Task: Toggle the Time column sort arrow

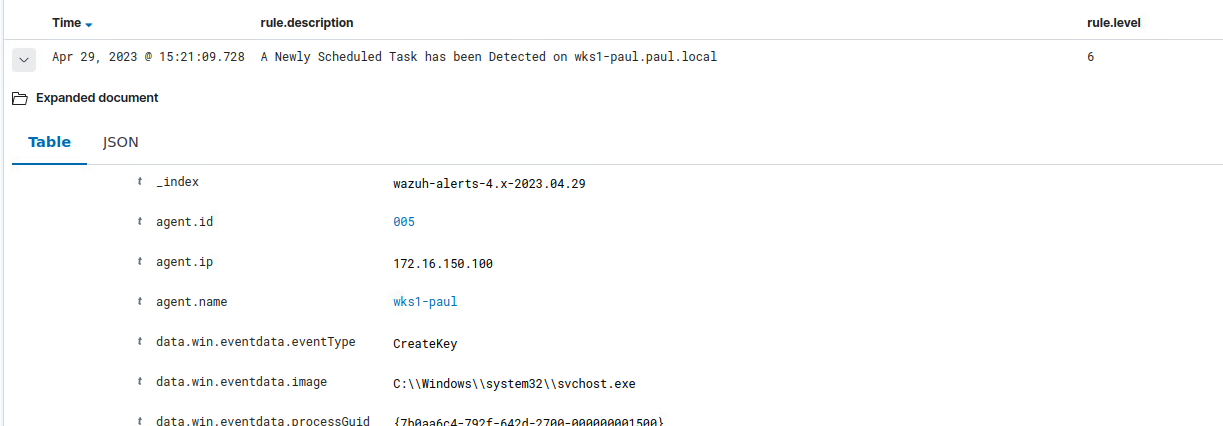Action: [x=89, y=24]
